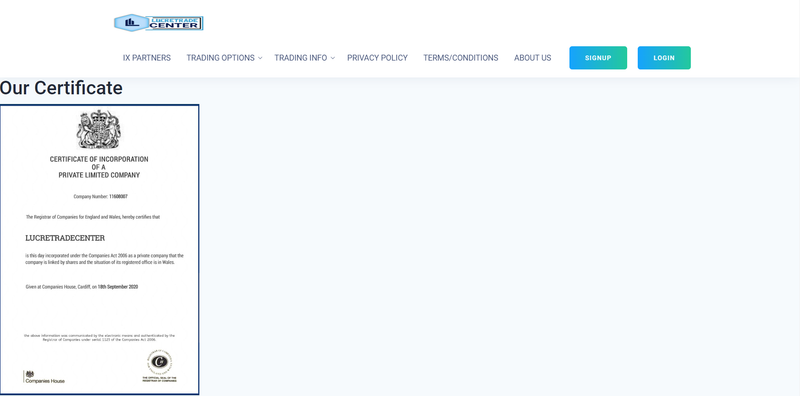The height and width of the screenshot is (396, 800).
Task: Expand the Trading Info dropdown chevron
Action: click(x=333, y=58)
